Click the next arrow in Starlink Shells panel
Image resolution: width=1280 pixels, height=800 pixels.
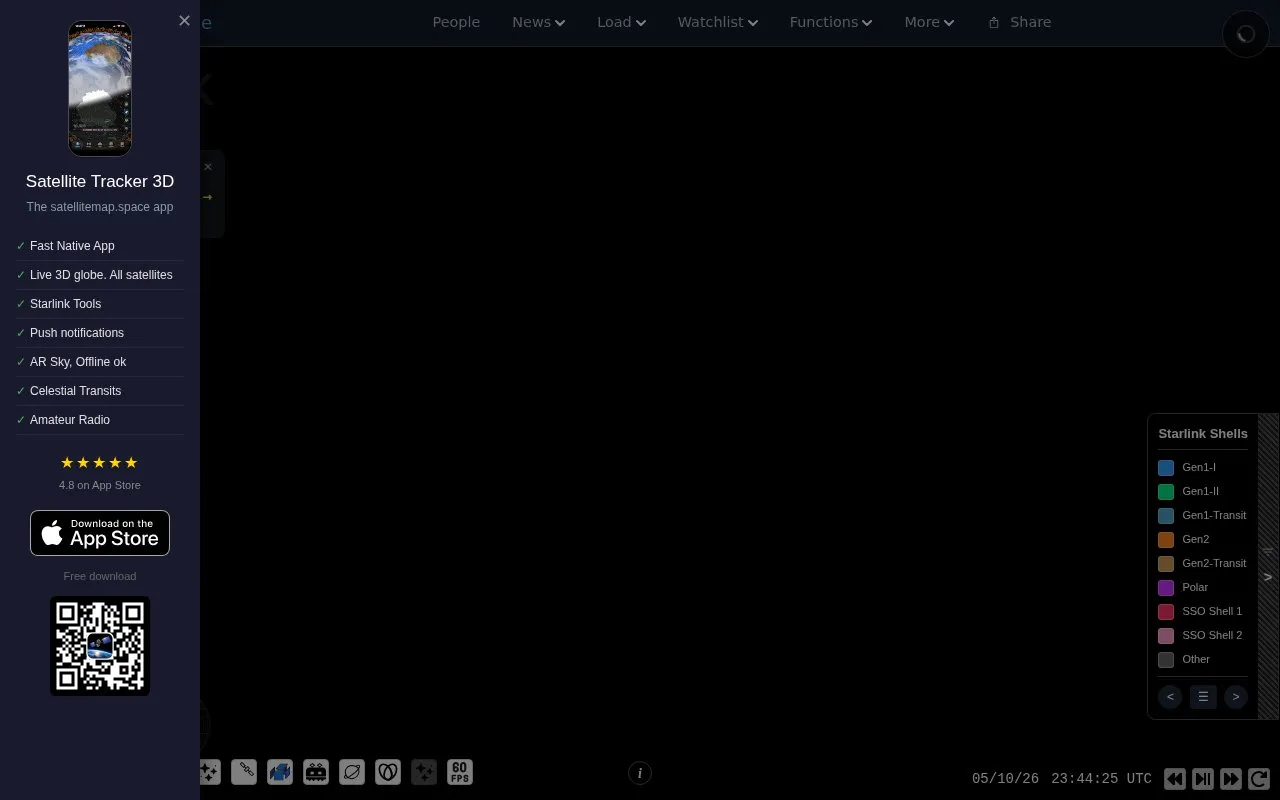pyautogui.click(x=1236, y=697)
